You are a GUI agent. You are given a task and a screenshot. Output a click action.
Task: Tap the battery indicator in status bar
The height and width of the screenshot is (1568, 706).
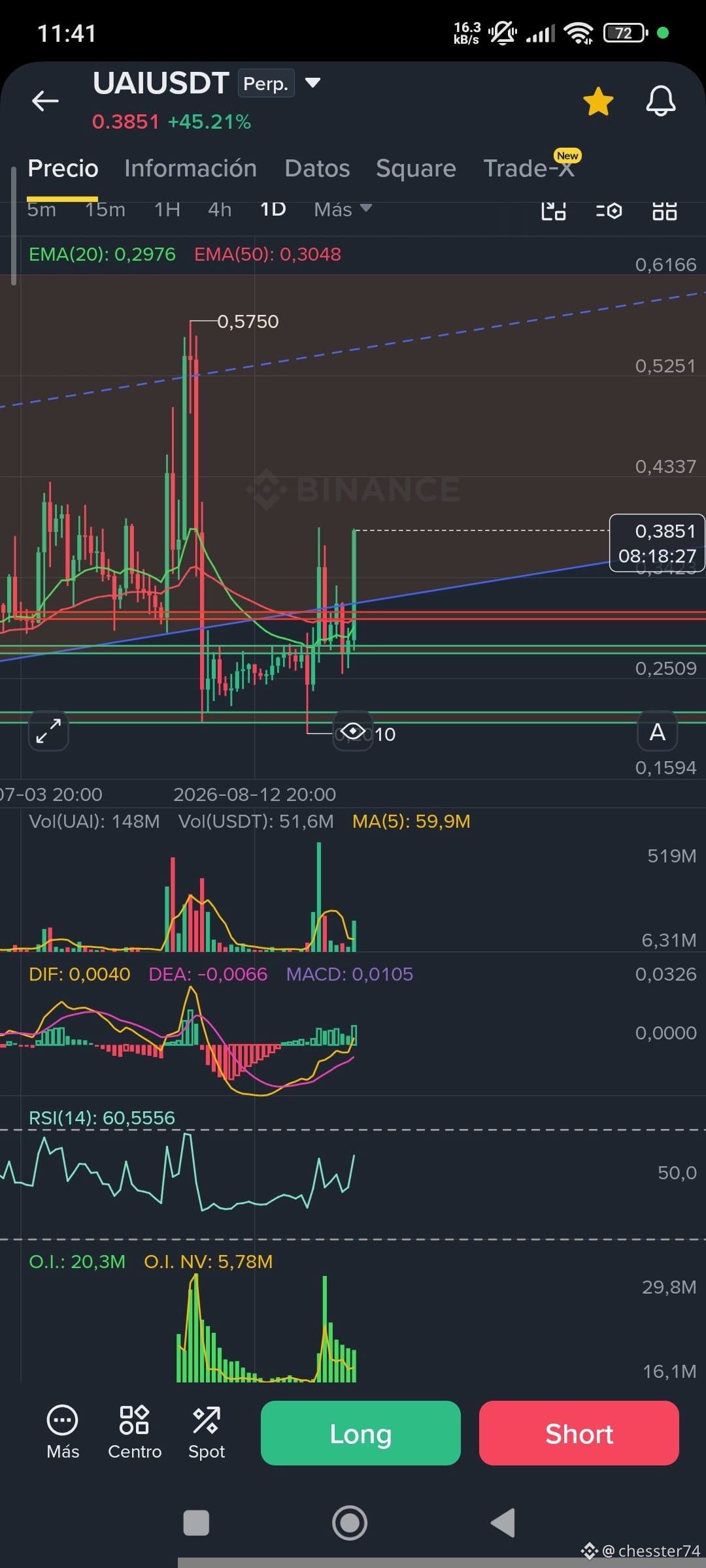coord(626,33)
